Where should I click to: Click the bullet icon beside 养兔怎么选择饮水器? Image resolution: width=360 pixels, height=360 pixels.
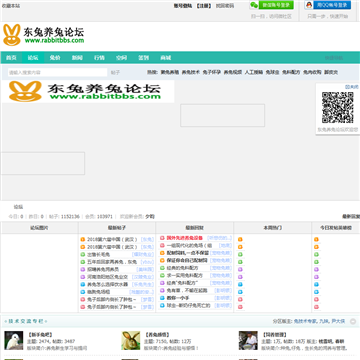click(83, 284)
